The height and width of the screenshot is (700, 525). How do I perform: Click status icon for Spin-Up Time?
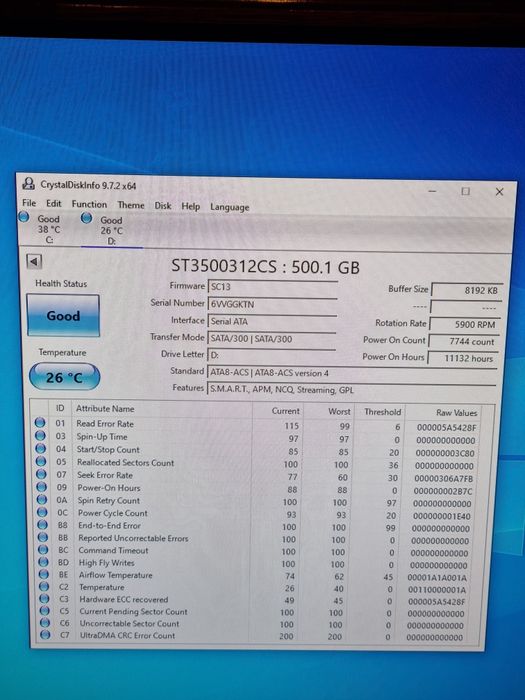pos(40,435)
